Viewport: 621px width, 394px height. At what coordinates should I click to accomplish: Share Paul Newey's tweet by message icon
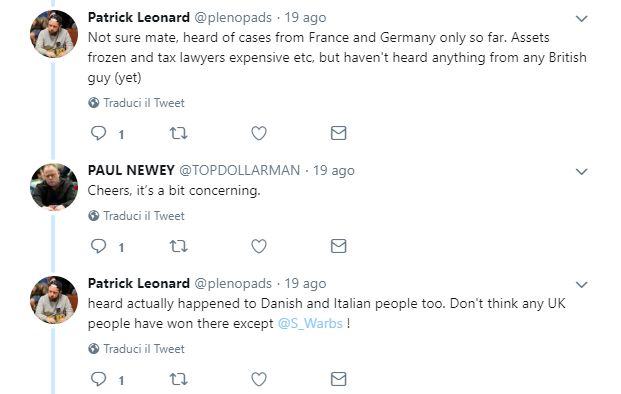point(339,246)
